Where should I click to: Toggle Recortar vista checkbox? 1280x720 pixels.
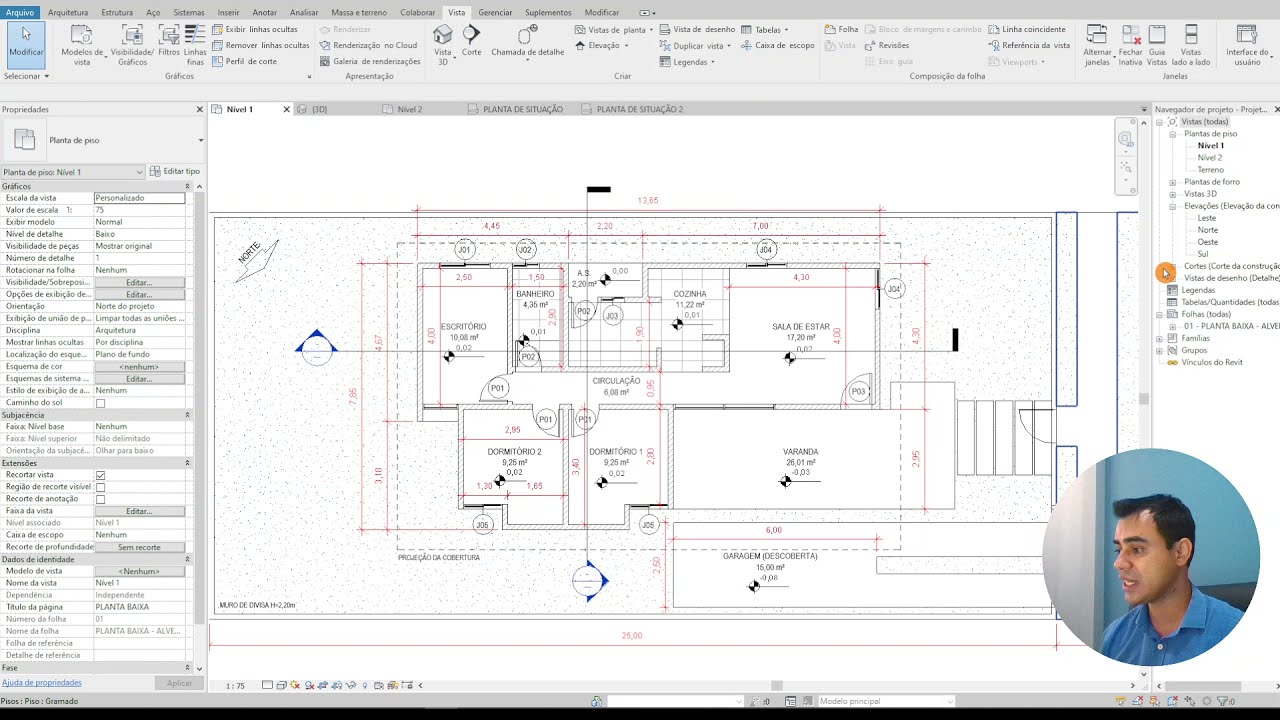pyautogui.click(x=100, y=475)
